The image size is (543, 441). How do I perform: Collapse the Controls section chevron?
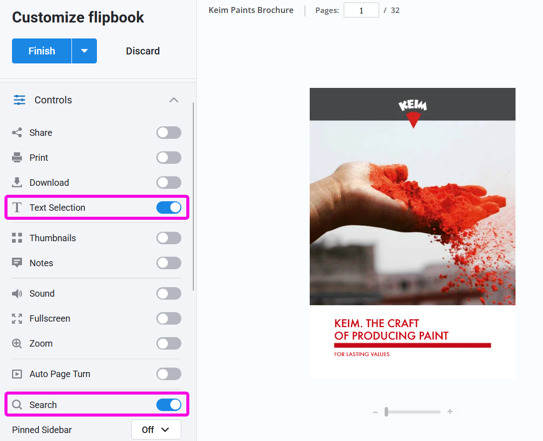pyautogui.click(x=173, y=100)
